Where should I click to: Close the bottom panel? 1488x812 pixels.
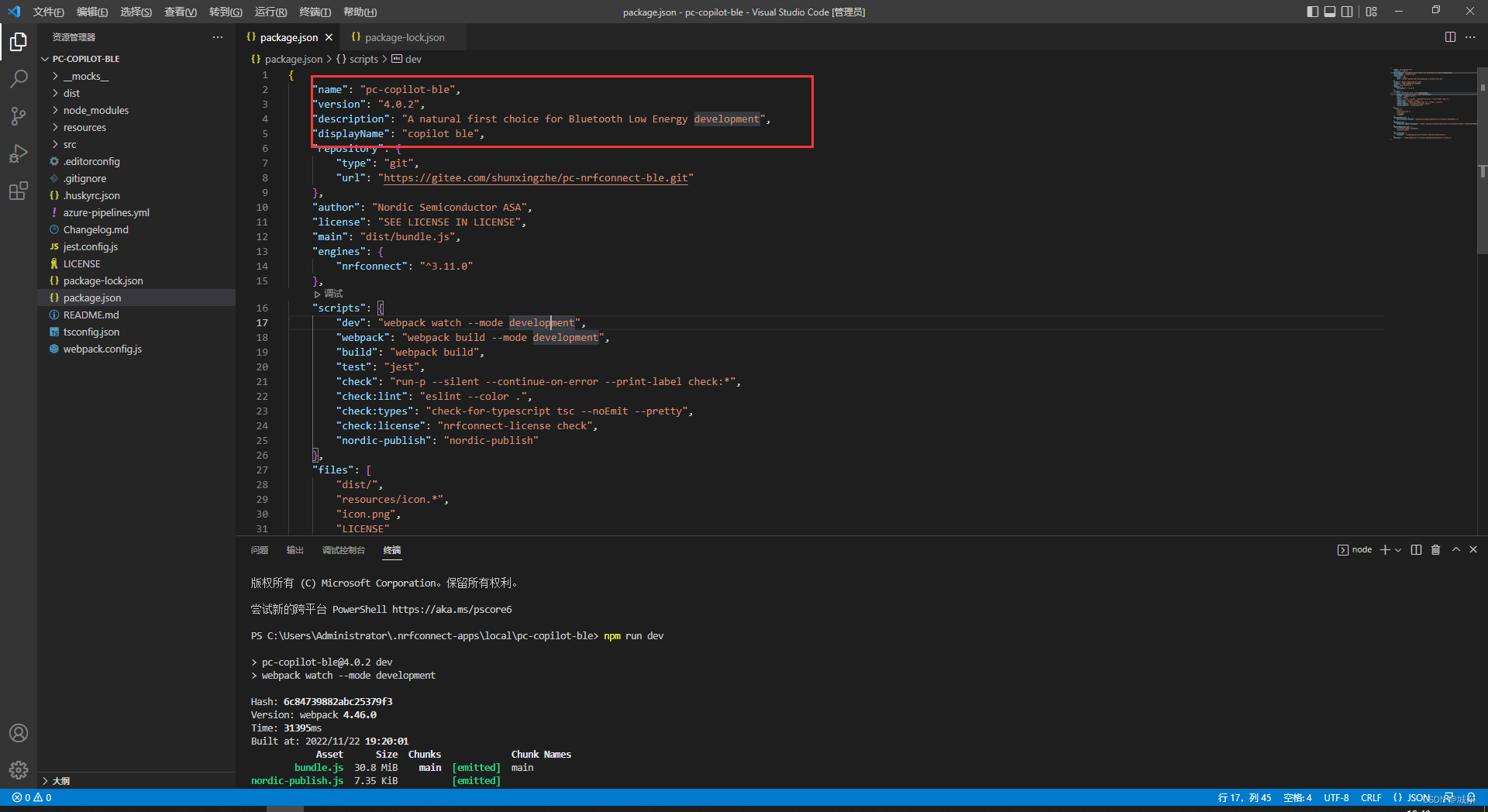tap(1473, 550)
